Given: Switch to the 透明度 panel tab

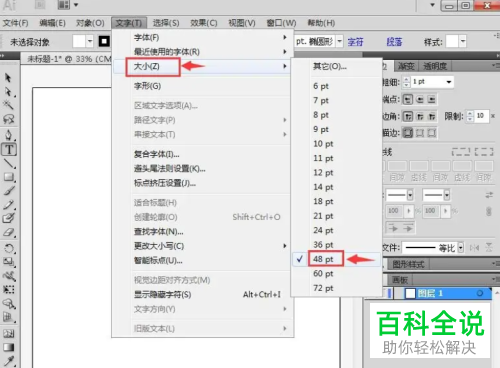Looking at the screenshot, I should (435, 66).
